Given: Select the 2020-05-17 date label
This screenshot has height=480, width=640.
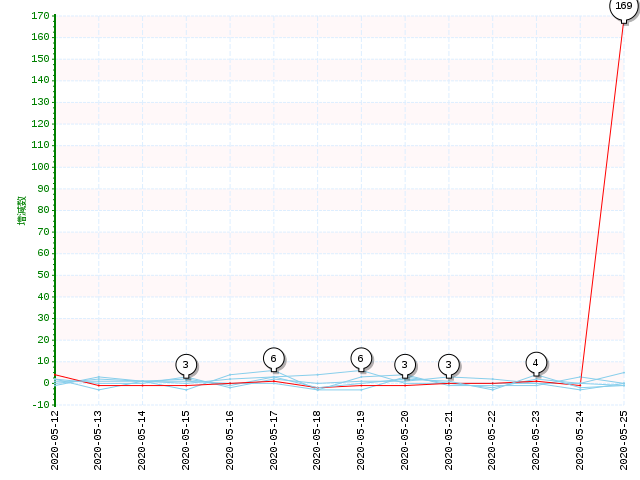Looking at the screenshot, I should pyautogui.click(x=274, y=440).
